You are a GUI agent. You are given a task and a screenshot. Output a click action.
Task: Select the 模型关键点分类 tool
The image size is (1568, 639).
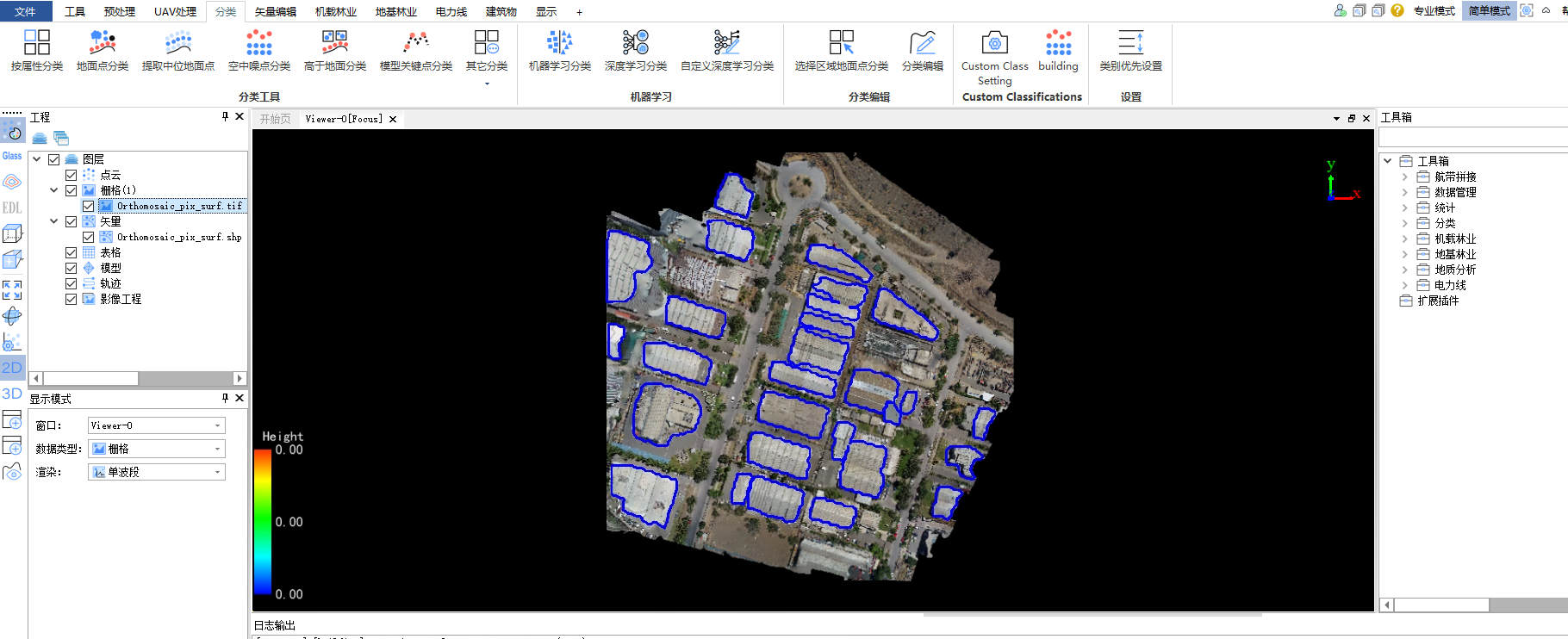point(416,50)
